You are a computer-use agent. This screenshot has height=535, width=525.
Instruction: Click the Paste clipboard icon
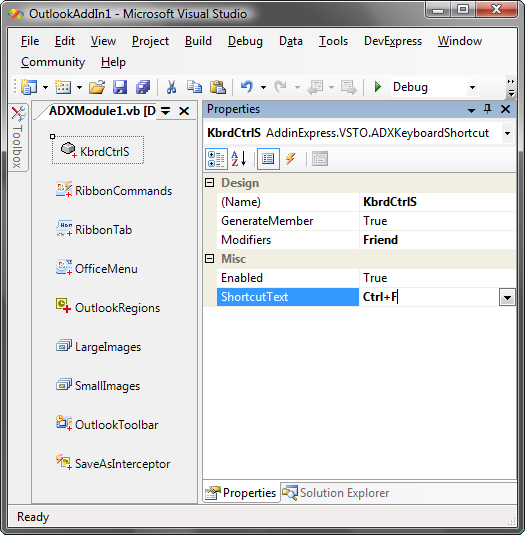tap(218, 87)
